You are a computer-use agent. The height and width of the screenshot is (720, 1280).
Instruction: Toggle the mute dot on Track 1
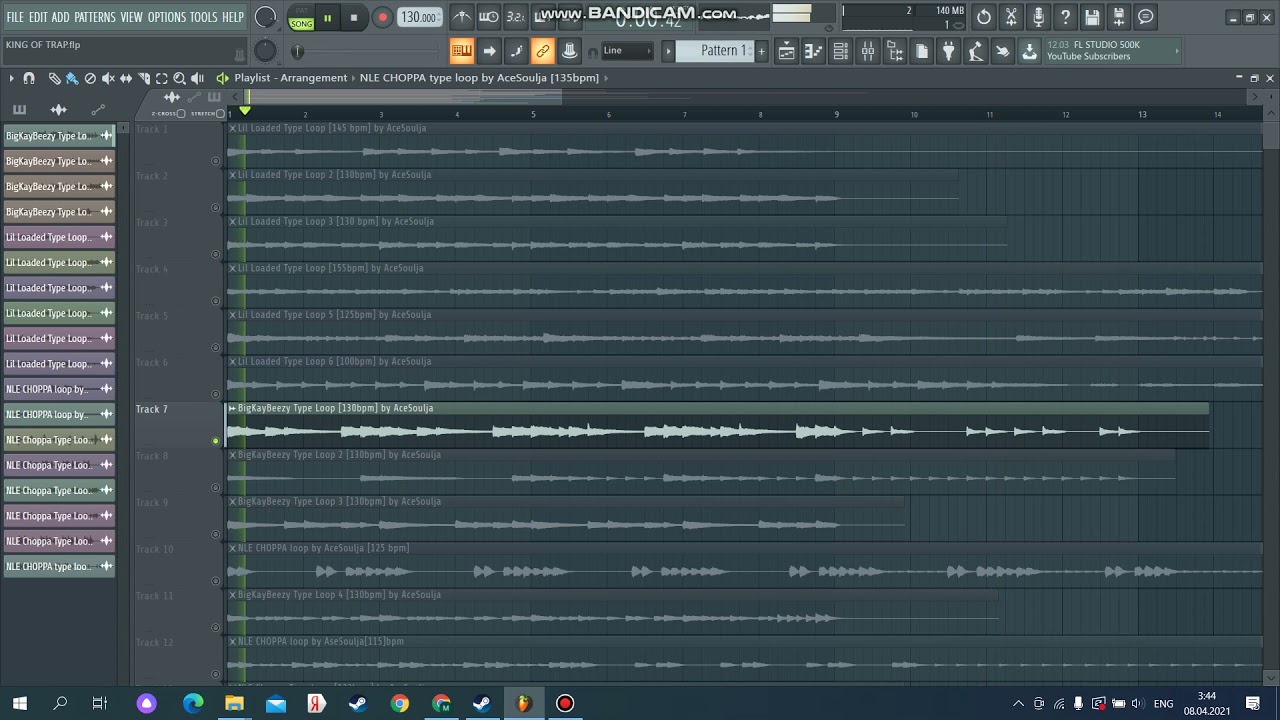click(x=215, y=161)
